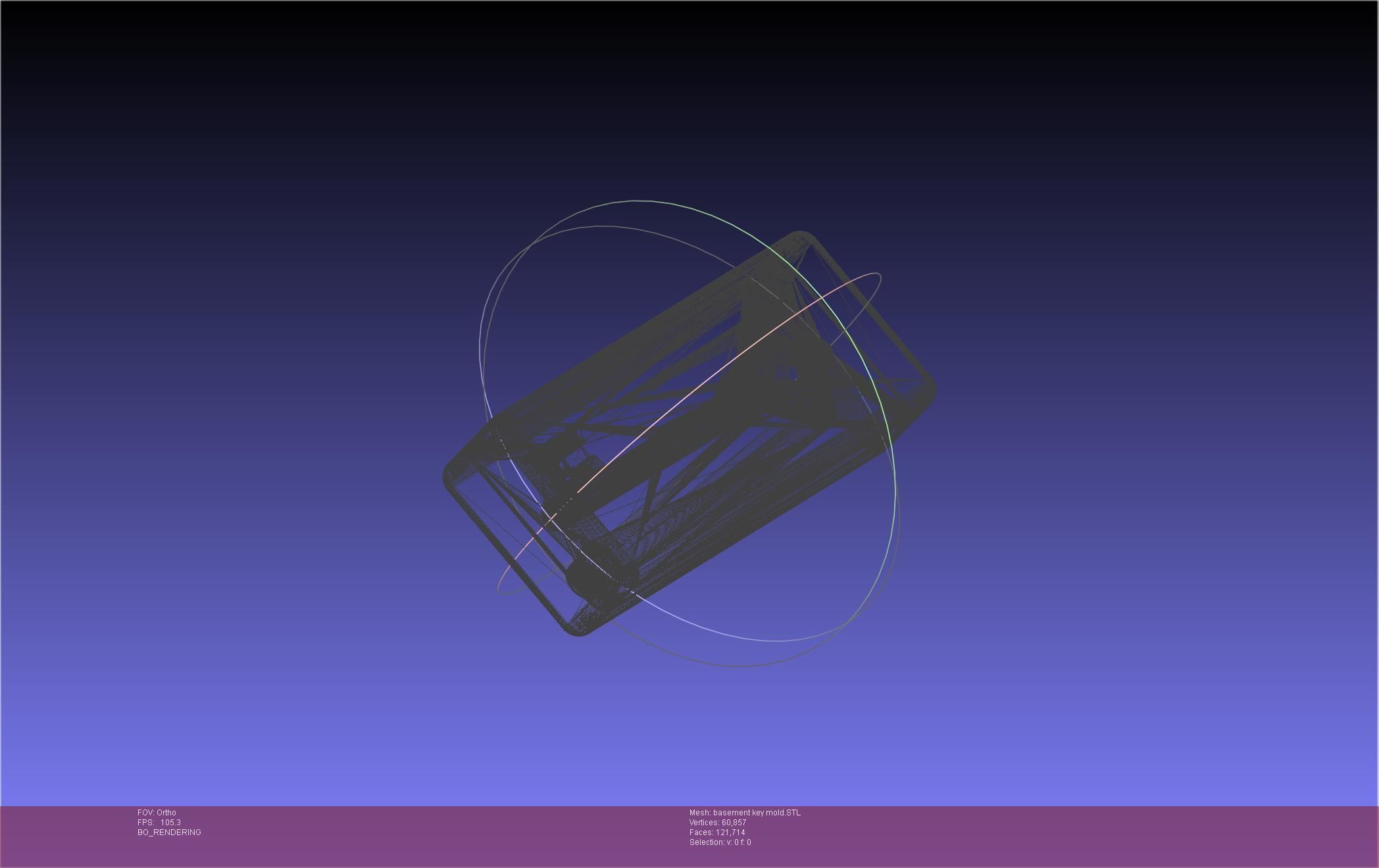The width and height of the screenshot is (1379, 868).
Task: Click the center of the wireframe mesh
Action: tap(689, 434)
